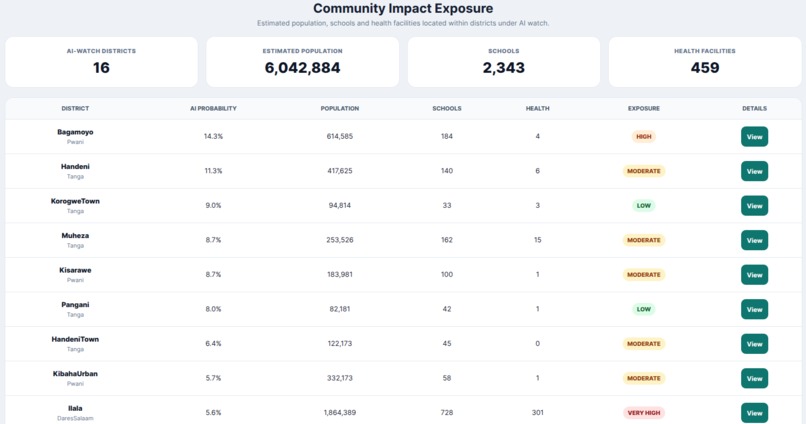Click View button in Pangani row
This screenshot has height=424, width=806.
pos(754,309)
